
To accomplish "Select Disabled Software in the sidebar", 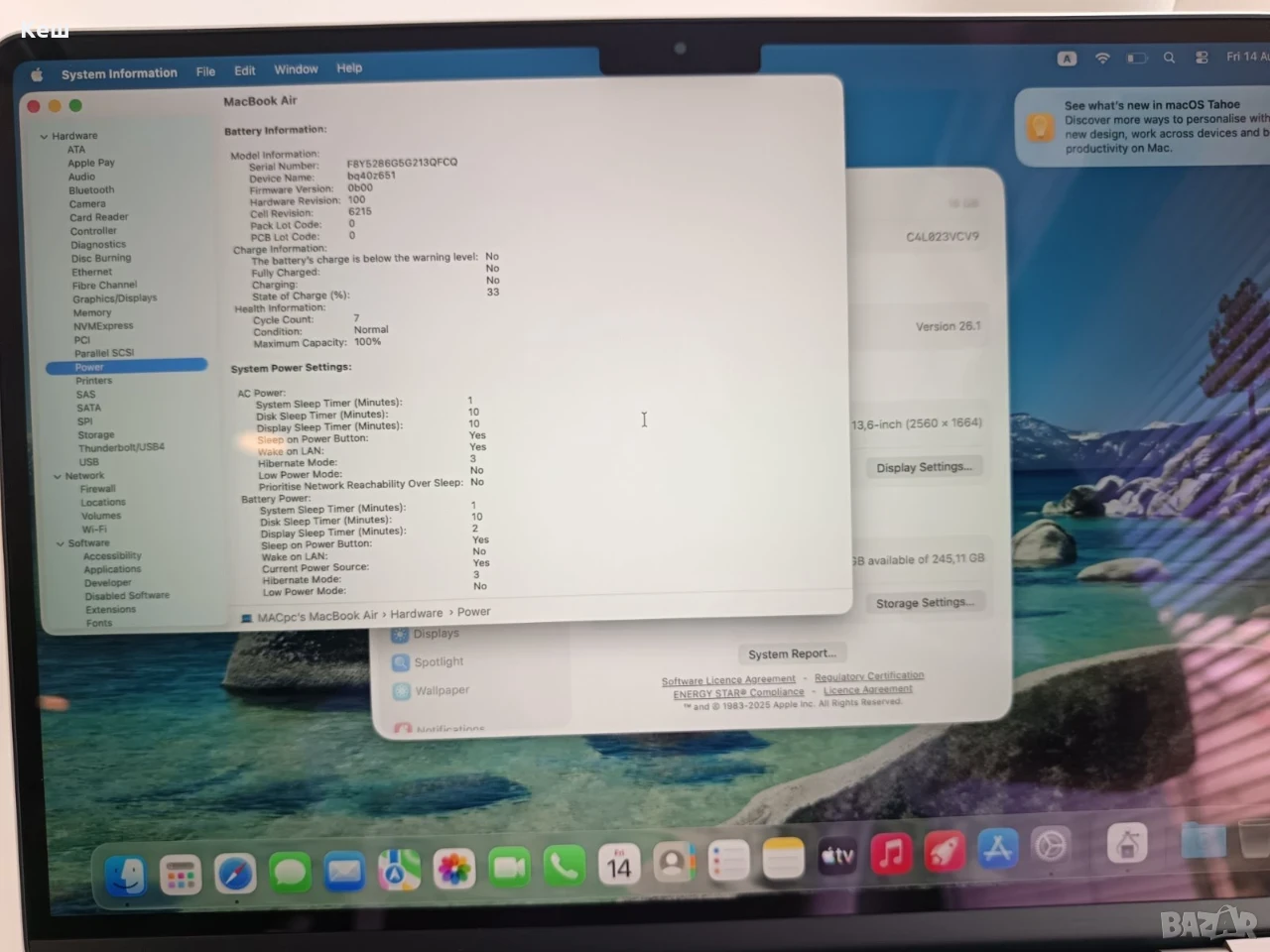I will point(127,596).
